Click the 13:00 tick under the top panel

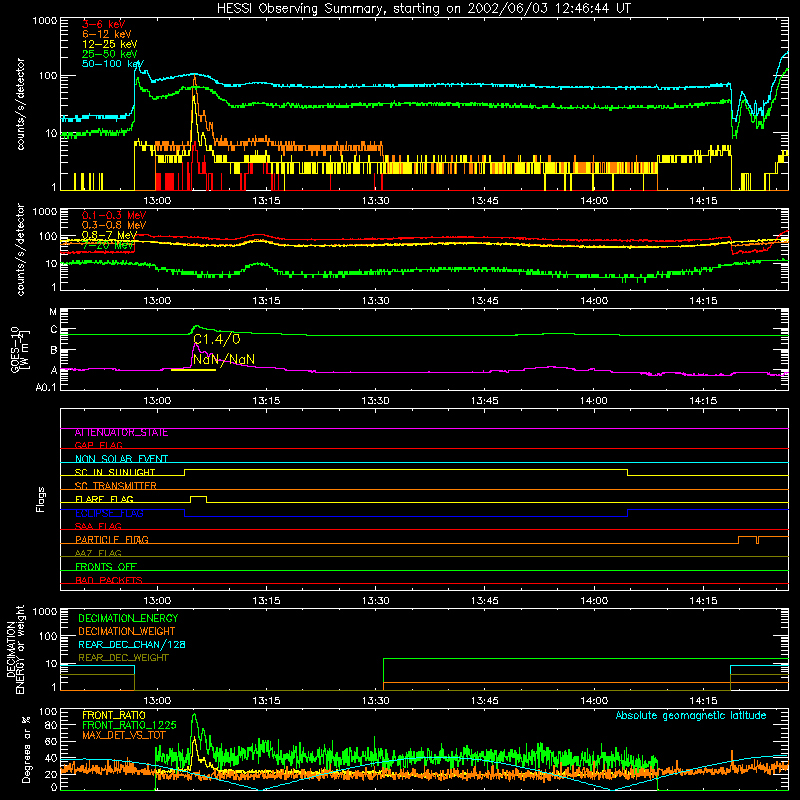pyautogui.click(x=157, y=201)
